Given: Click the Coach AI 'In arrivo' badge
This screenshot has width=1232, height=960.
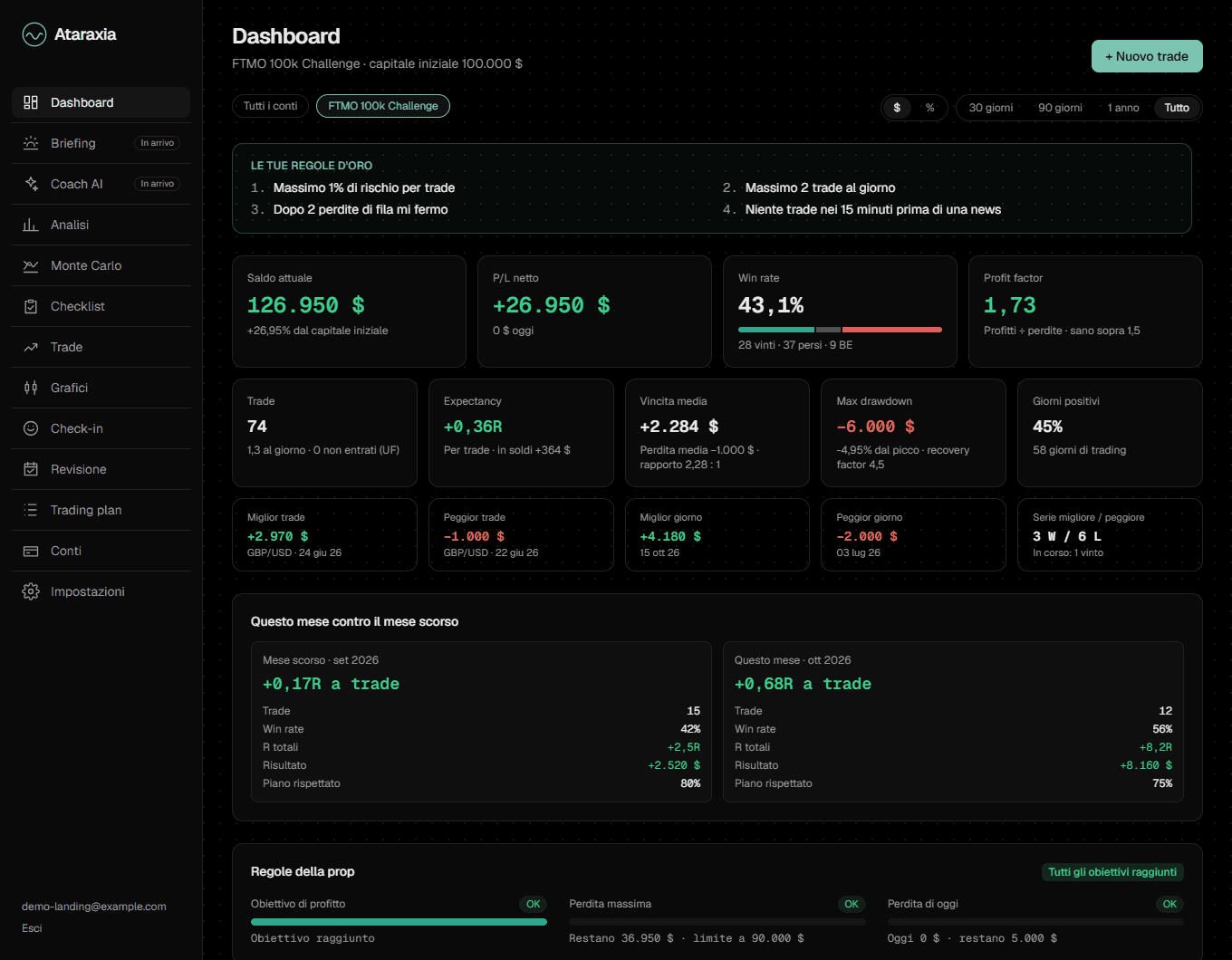Looking at the screenshot, I should coord(158,184).
